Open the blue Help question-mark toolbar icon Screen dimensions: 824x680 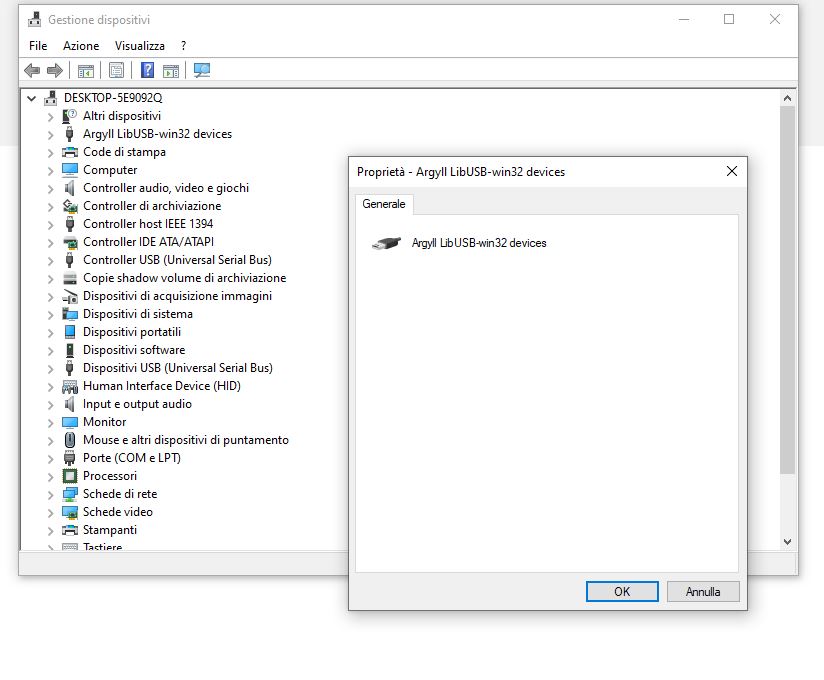click(148, 70)
